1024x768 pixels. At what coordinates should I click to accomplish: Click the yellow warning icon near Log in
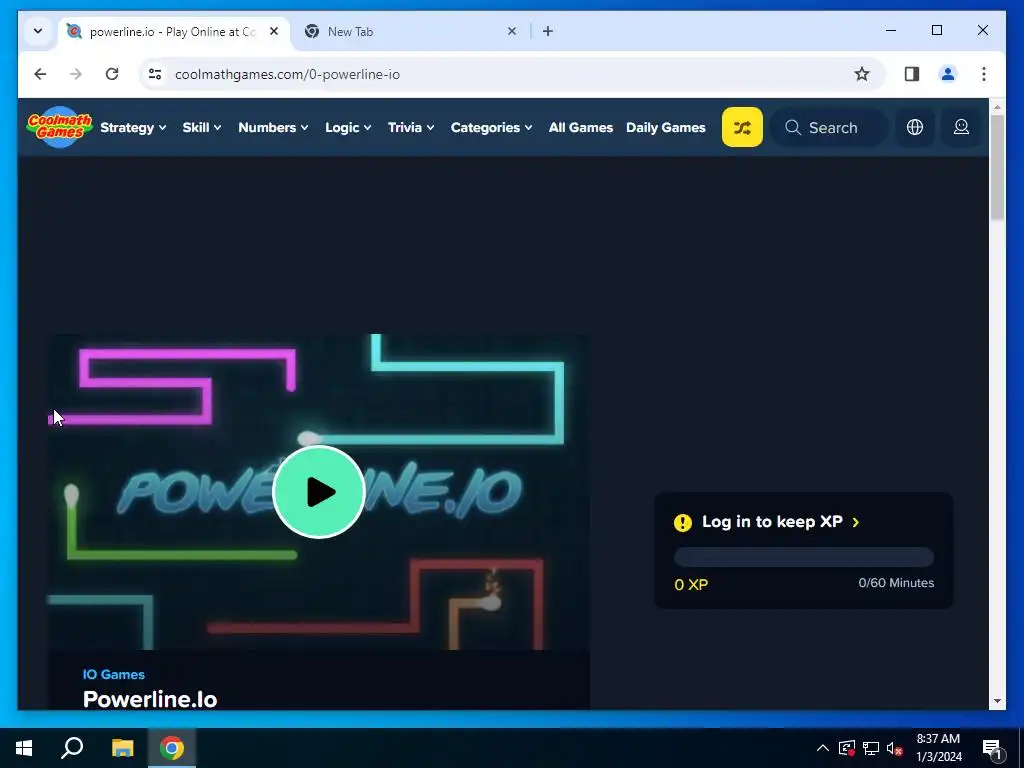[x=682, y=522]
